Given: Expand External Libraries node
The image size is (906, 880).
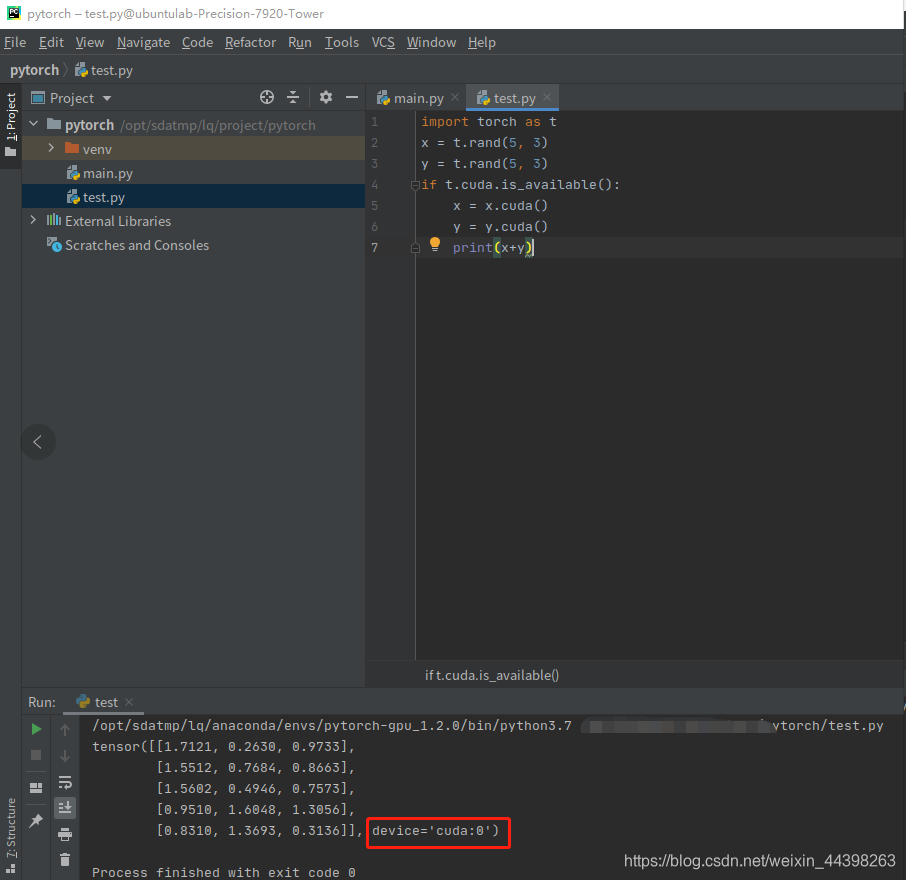Looking at the screenshot, I should [x=33, y=220].
